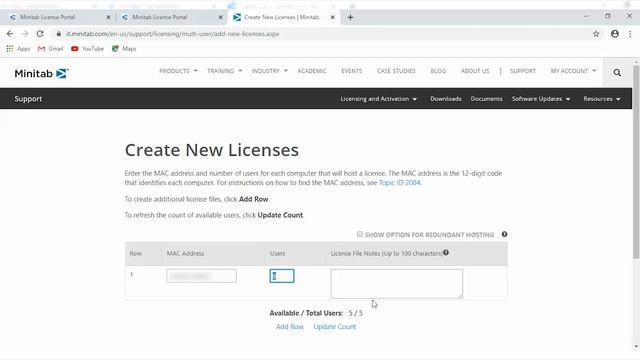Image resolution: width=640 pixels, height=360 pixels.
Task: Open a new browser tab with plus
Action: 350,17
